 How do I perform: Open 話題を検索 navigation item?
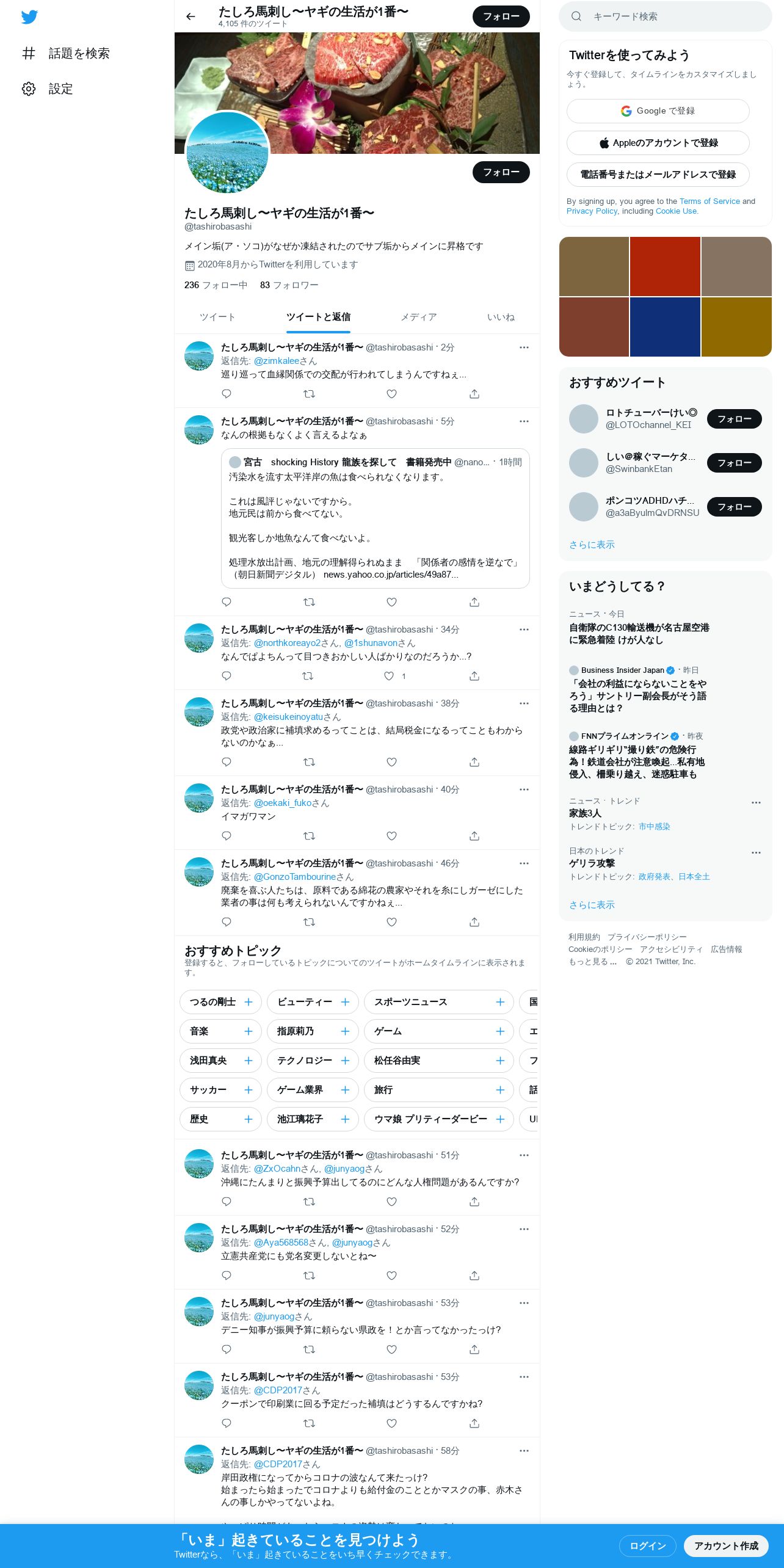pyautogui.click(x=66, y=53)
